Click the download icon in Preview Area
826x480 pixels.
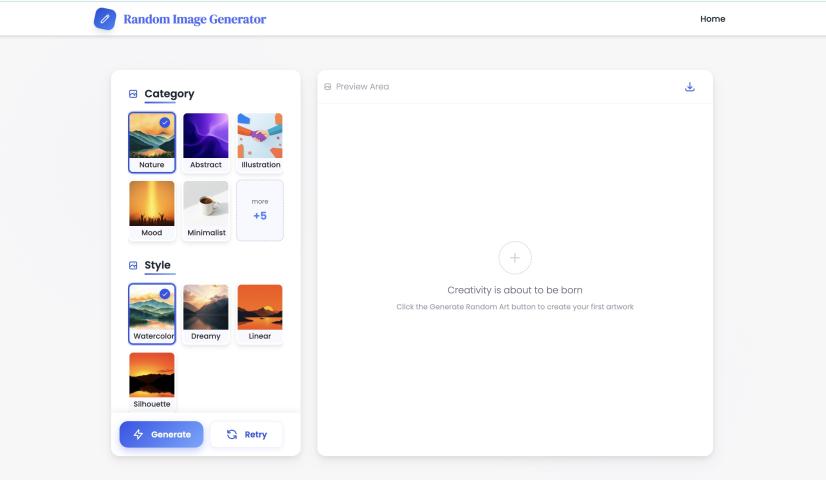[689, 87]
